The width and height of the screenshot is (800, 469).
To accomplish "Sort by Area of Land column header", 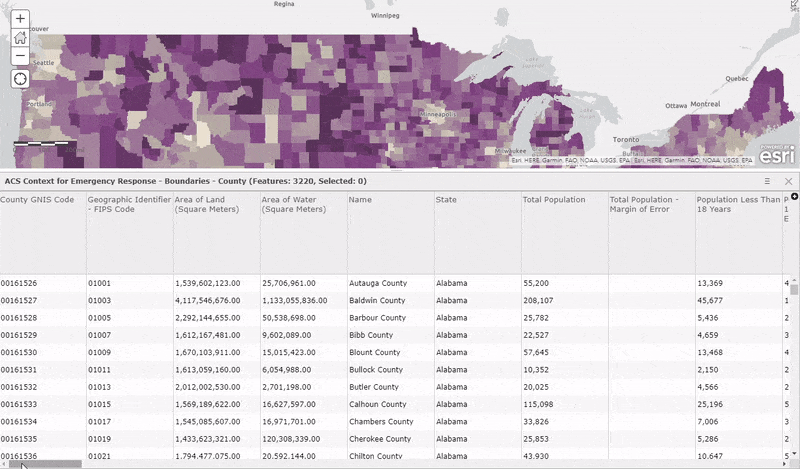I will click(207, 204).
